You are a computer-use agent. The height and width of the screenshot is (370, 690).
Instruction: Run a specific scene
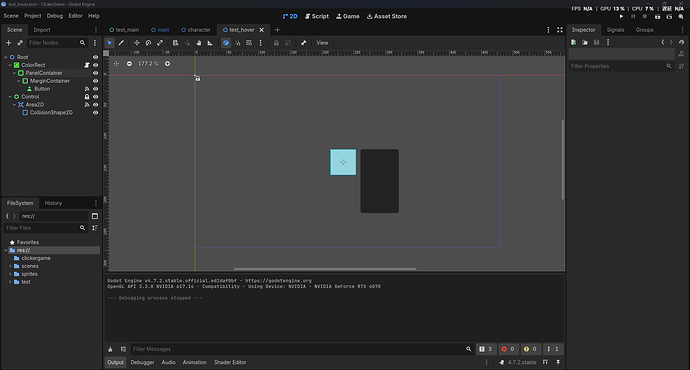click(669, 16)
